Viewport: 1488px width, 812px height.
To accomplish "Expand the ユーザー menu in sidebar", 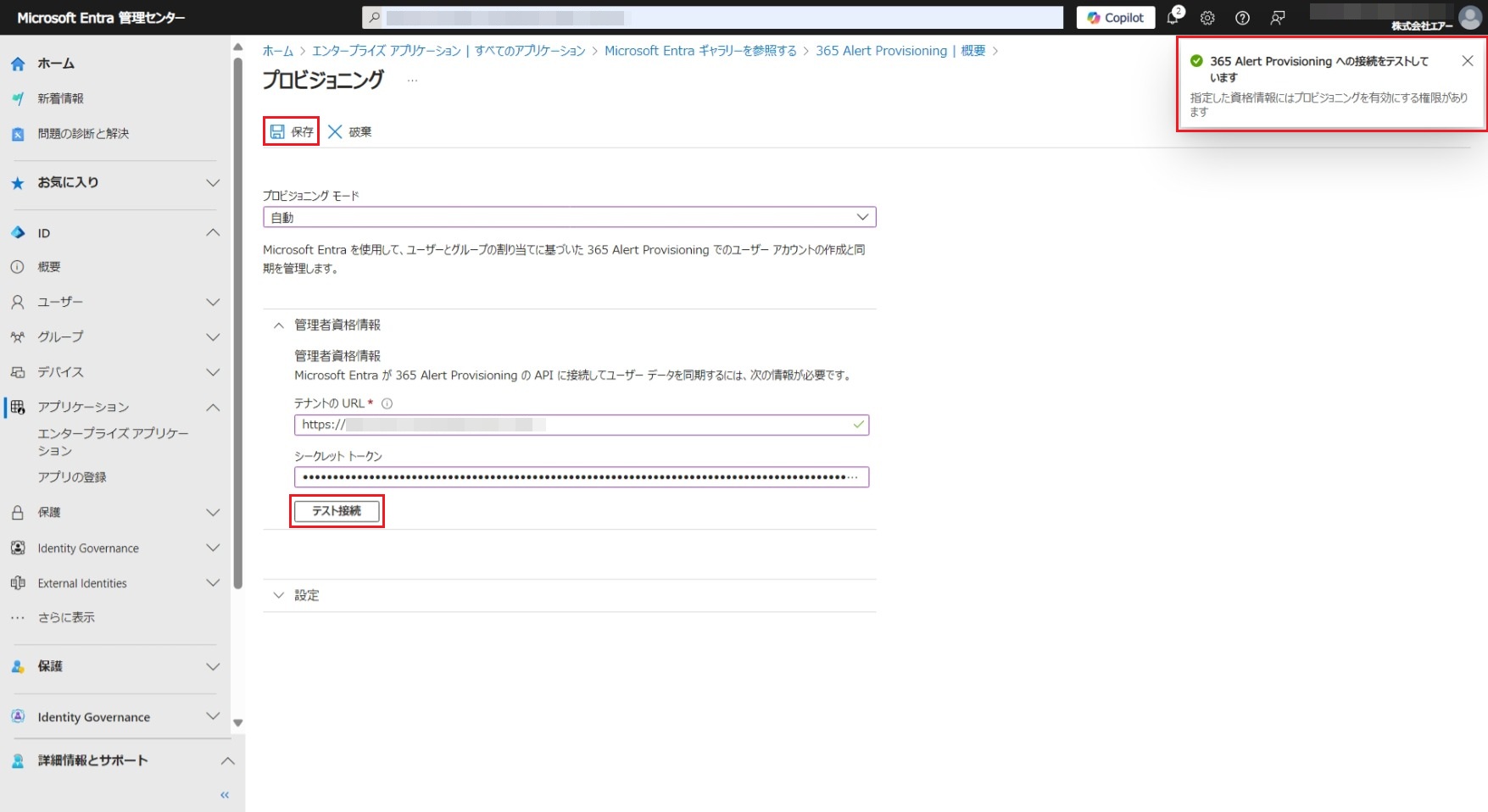I will coord(213,303).
